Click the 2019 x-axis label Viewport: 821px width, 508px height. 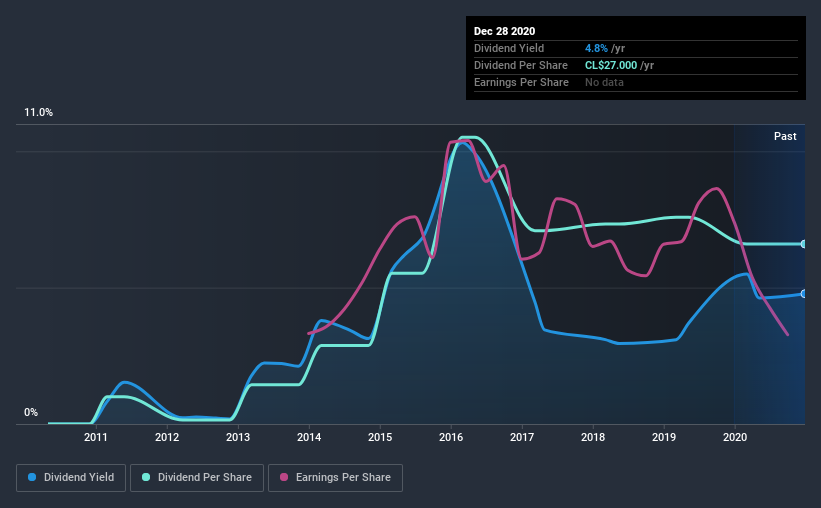(x=664, y=437)
